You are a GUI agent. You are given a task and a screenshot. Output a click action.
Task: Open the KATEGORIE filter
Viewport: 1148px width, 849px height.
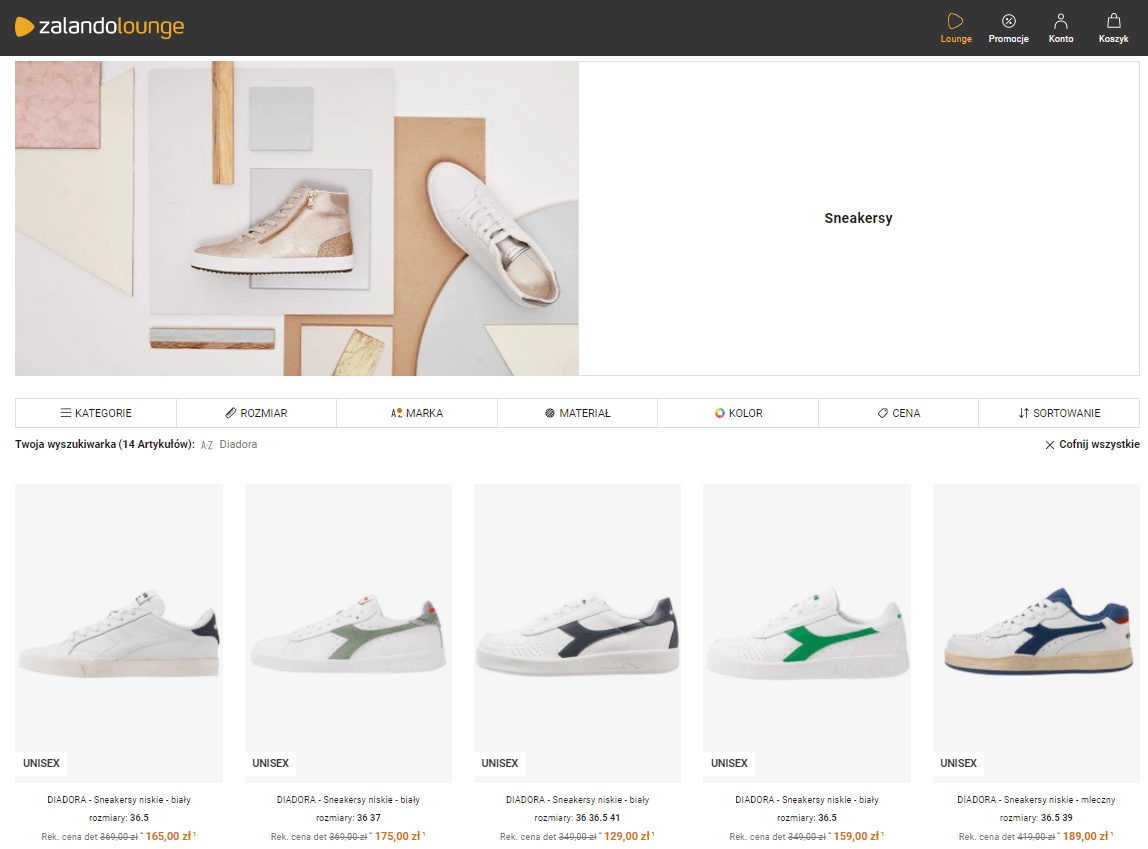[x=96, y=412]
